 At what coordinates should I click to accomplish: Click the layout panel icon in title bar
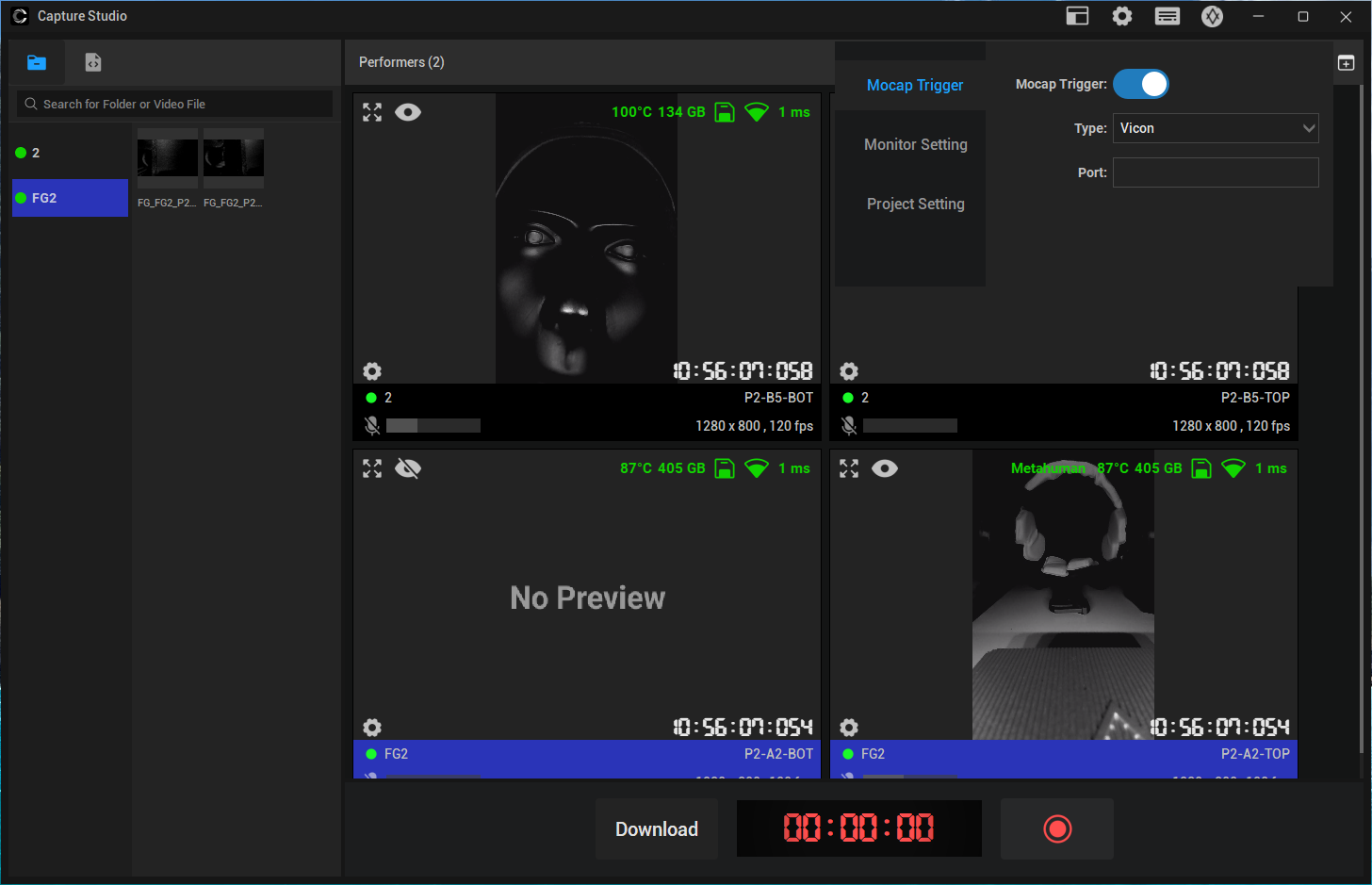point(1077,16)
